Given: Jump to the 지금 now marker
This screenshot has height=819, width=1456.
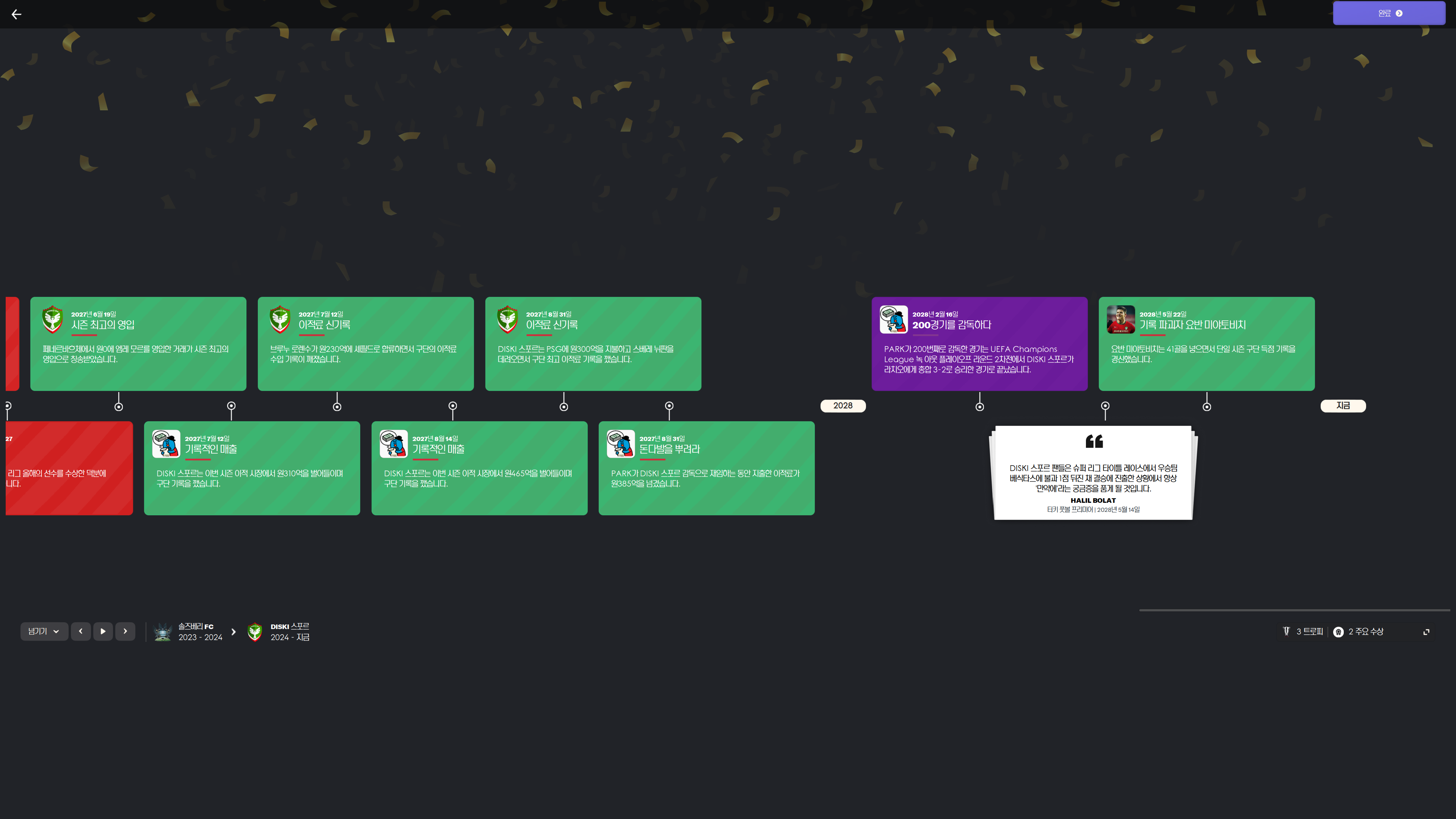Looking at the screenshot, I should coord(1343,406).
